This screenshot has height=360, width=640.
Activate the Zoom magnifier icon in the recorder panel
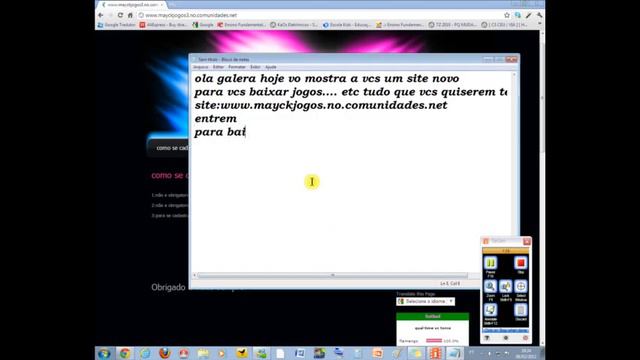click(490, 287)
